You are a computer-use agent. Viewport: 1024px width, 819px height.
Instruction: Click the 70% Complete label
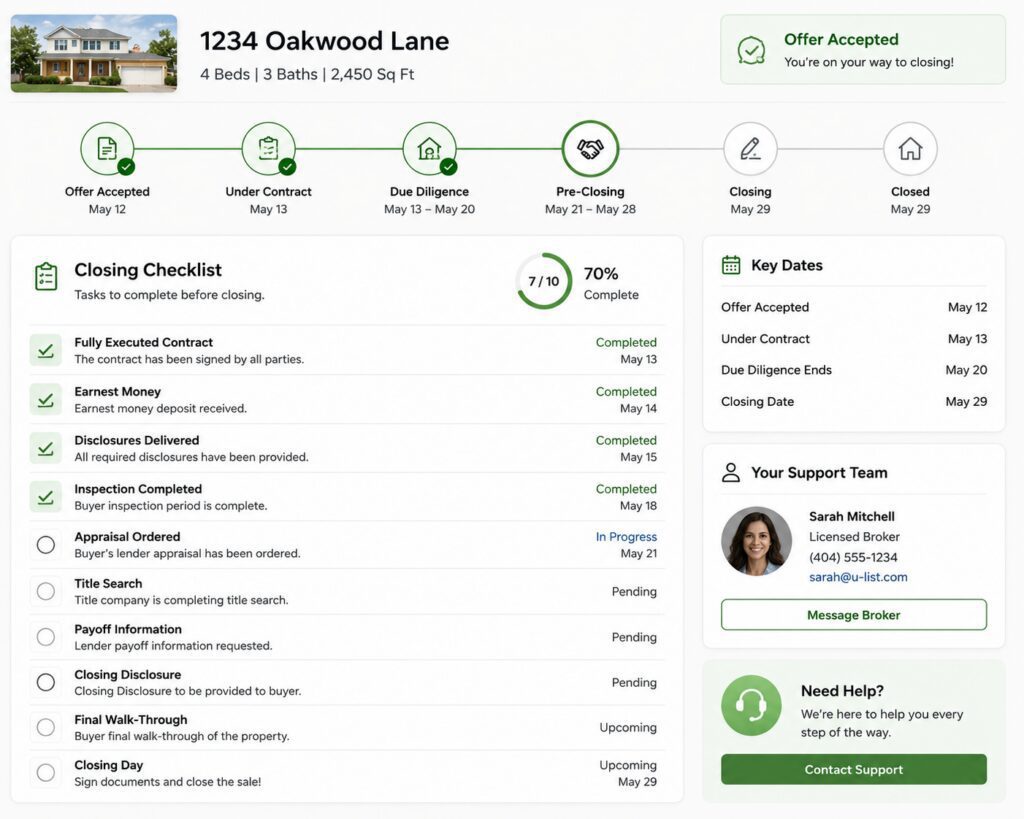coord(611,283)
